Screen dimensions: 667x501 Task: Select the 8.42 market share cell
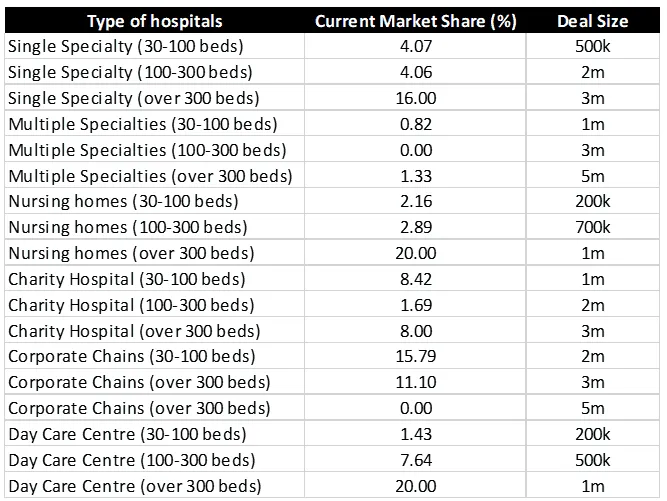(x=415, y=279)
